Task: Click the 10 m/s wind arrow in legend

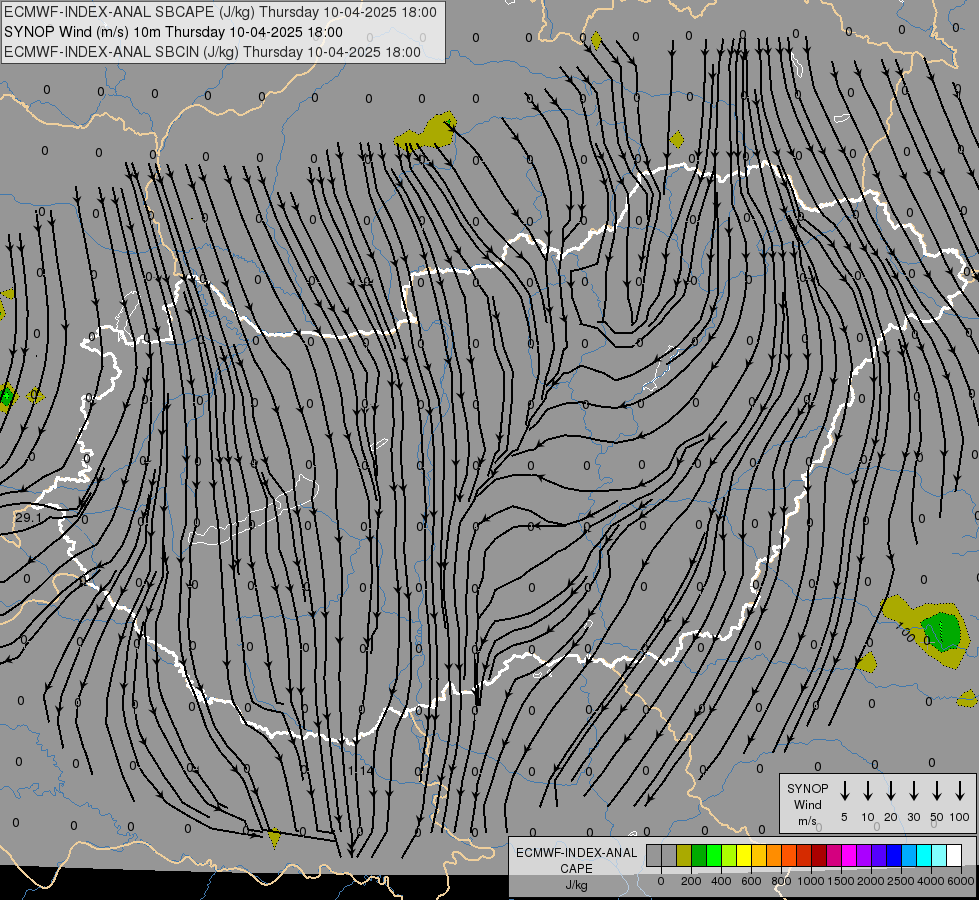Action: click(x=868, y=791)
